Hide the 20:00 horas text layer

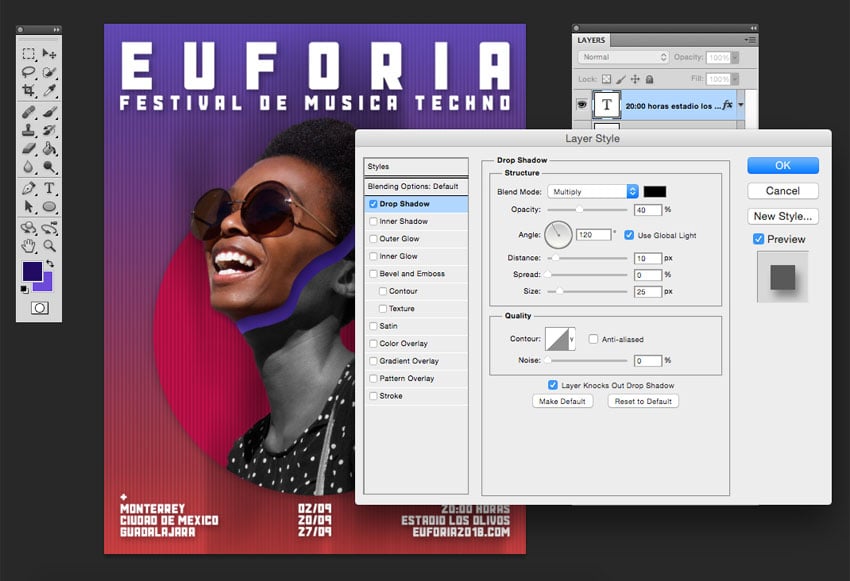tap(582, 104)
